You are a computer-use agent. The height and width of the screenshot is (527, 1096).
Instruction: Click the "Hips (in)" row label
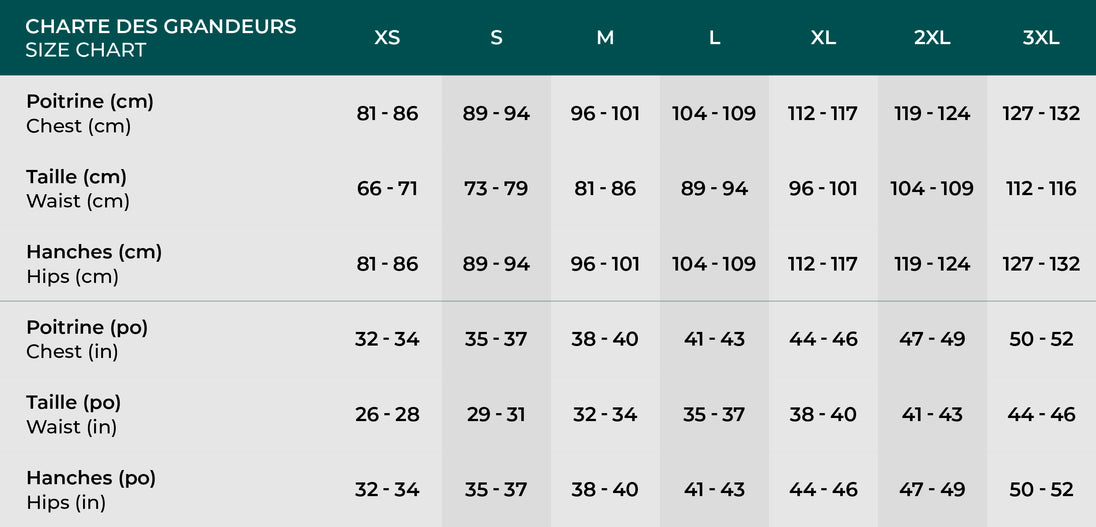coord(66,502)
